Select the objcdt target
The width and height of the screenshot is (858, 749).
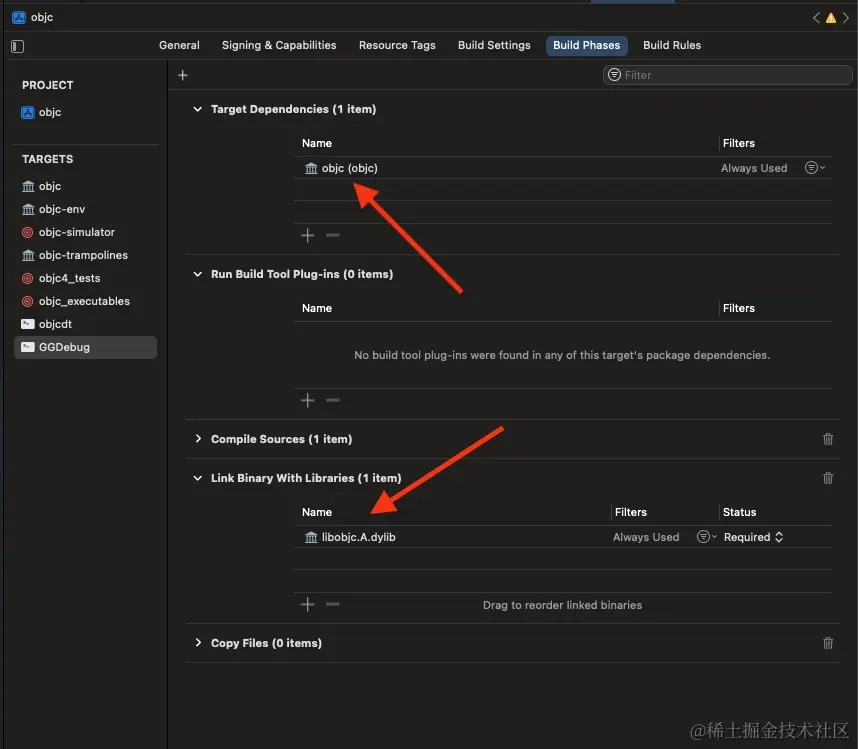point(47,324)
